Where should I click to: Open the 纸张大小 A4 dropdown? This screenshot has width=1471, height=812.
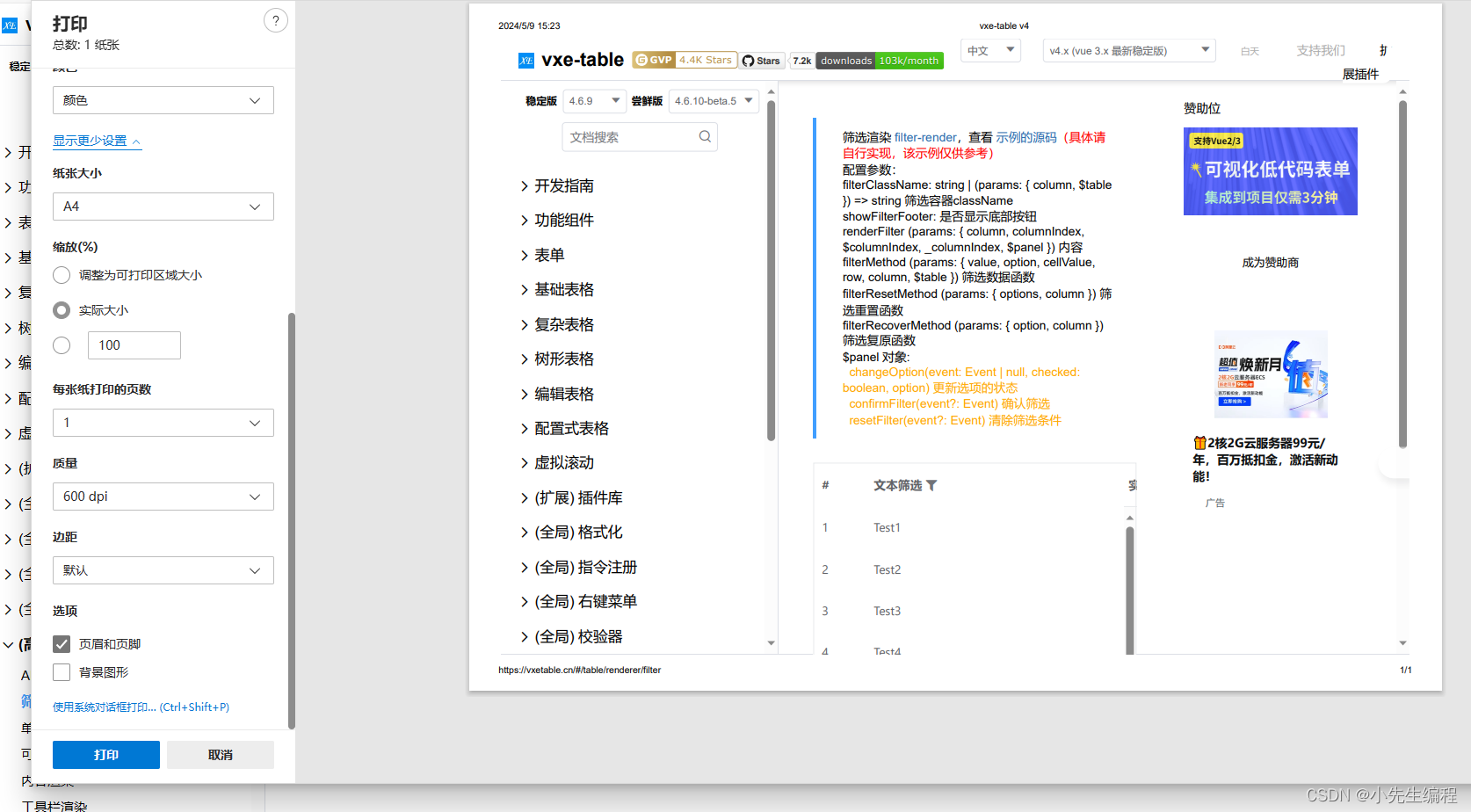tap(163, 206)
